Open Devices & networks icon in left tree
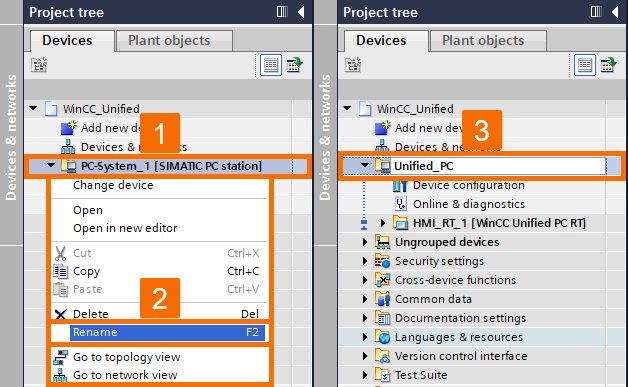628x387 pixels. coord(68,147)
